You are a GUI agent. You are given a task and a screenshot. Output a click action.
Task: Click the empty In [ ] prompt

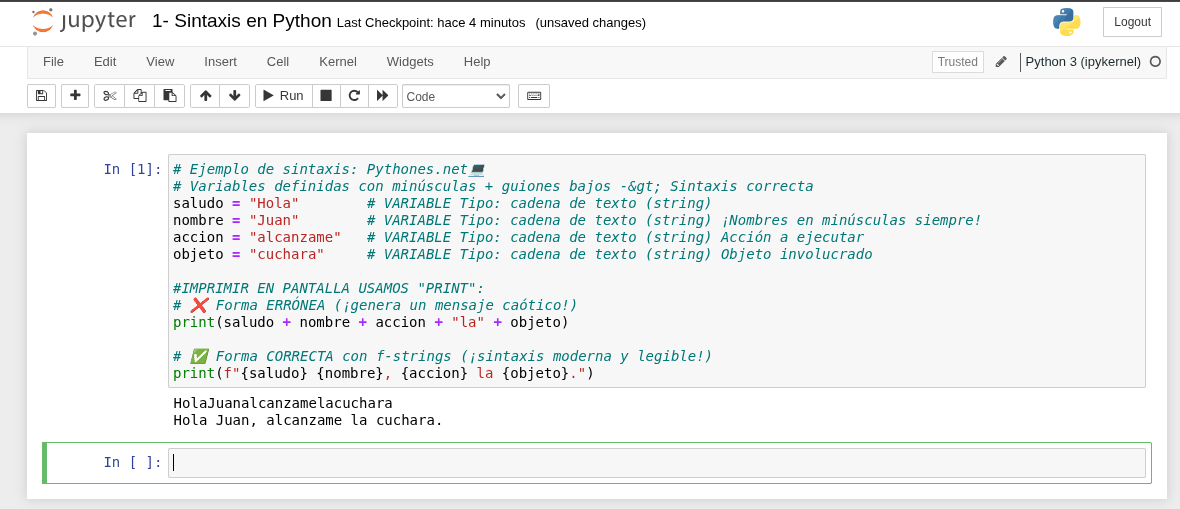tap(132, 462)
